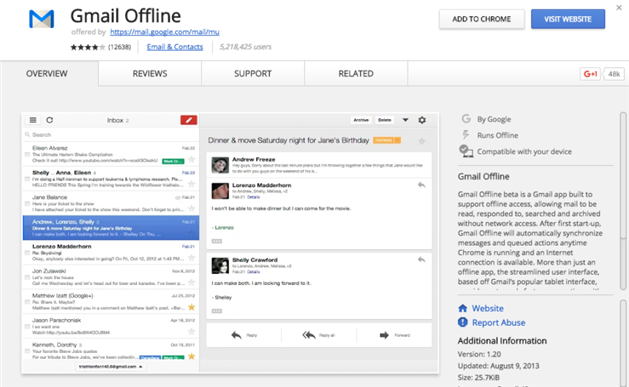Click the Reply all double-arrow icon
Screen dimensions: 629x387
(308, 335)
